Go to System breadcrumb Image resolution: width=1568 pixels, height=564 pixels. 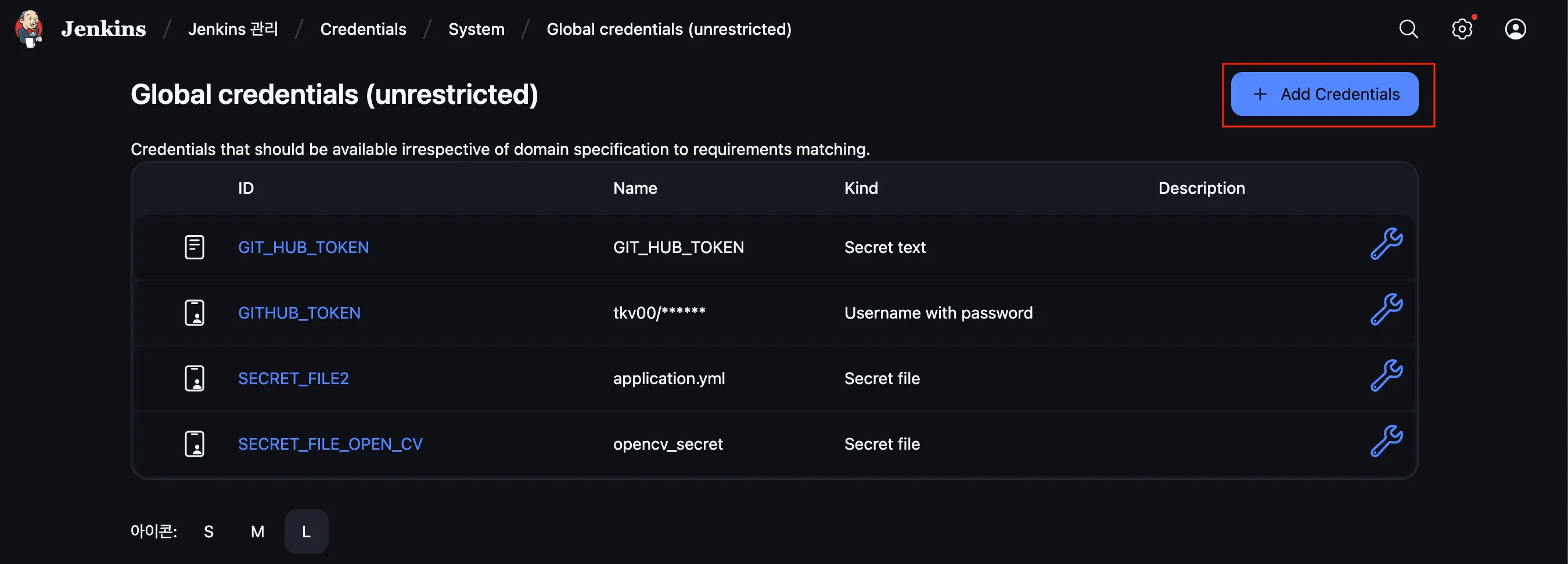(476, 28)
